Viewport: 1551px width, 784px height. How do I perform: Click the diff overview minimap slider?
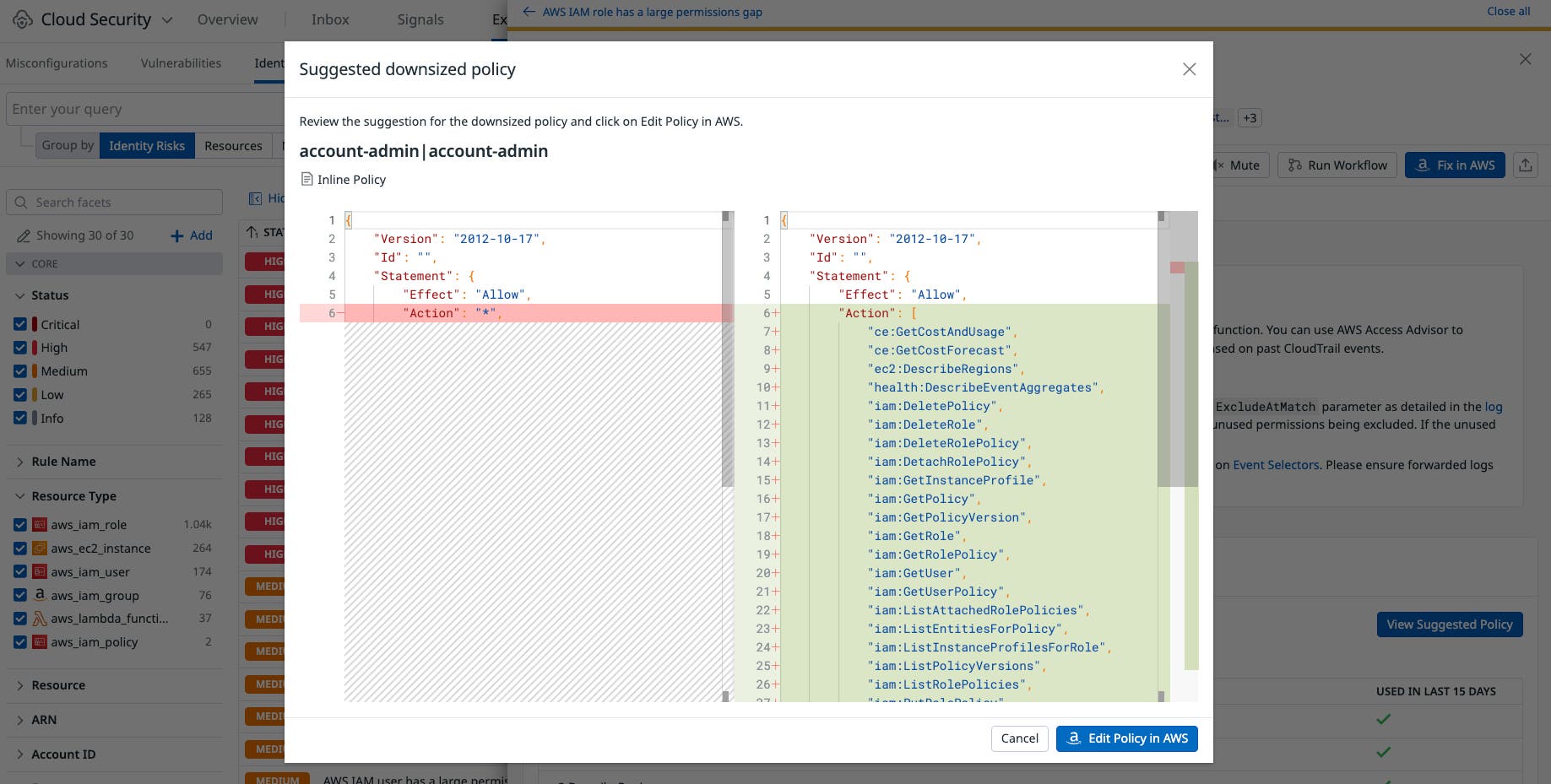click(1184, 349)
